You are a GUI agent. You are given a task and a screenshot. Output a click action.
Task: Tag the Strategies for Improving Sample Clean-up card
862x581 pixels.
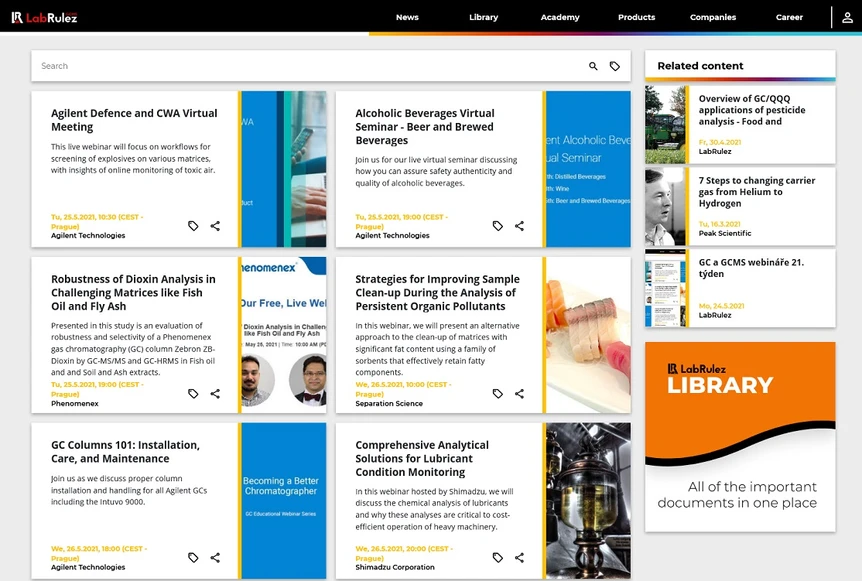(498, 394)
